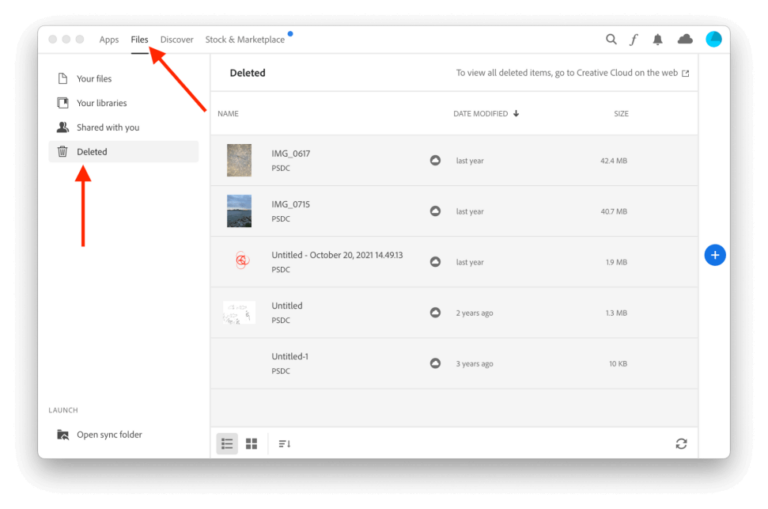Click cloud icon in the 2 years ago row

click(x=435, y=313)
